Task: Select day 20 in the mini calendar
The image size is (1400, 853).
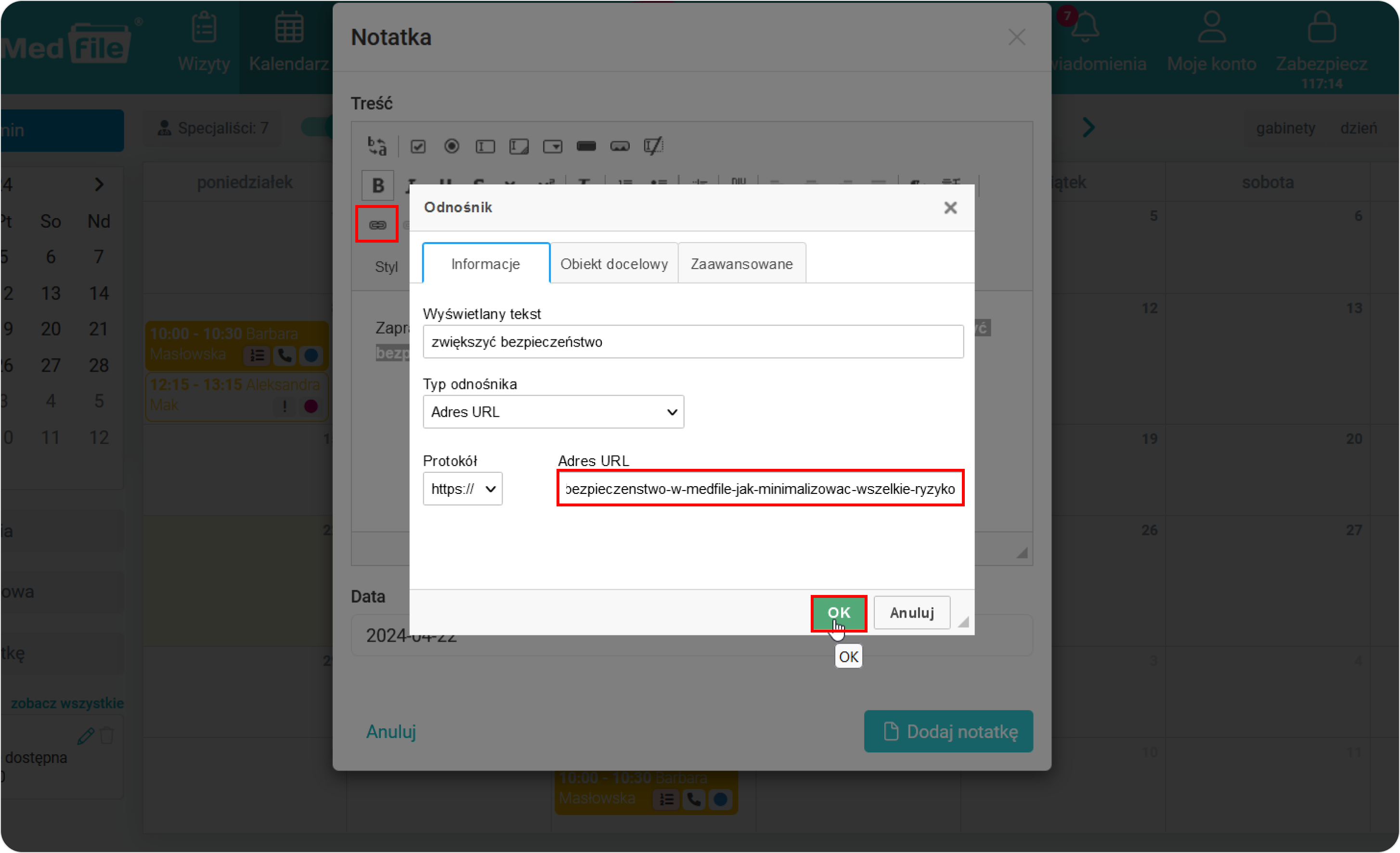Action: pyautogui.click(x=51, y=329)
